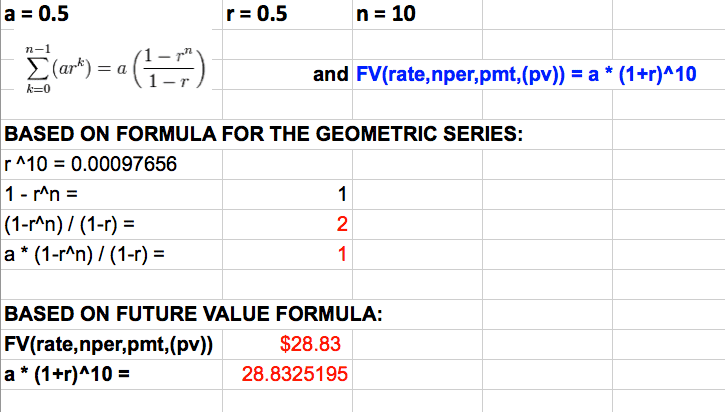Select the black value 1 beside '1 - r^n ='

340,195
